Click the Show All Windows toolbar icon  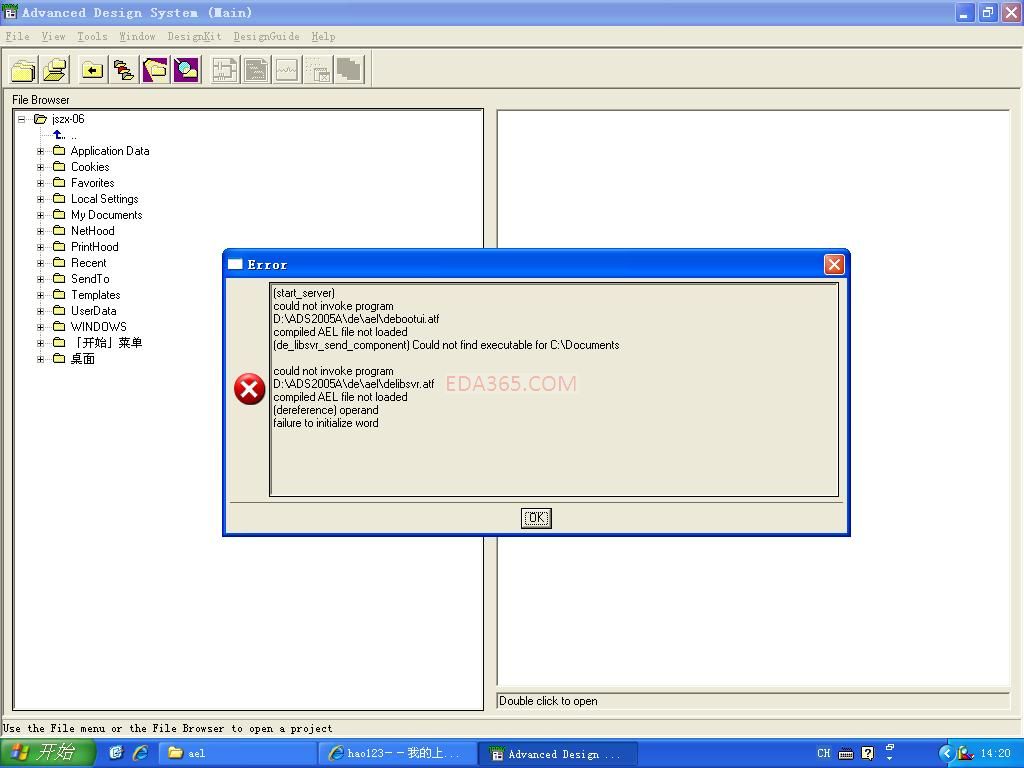pyautogui.click(x=350, y=69)
